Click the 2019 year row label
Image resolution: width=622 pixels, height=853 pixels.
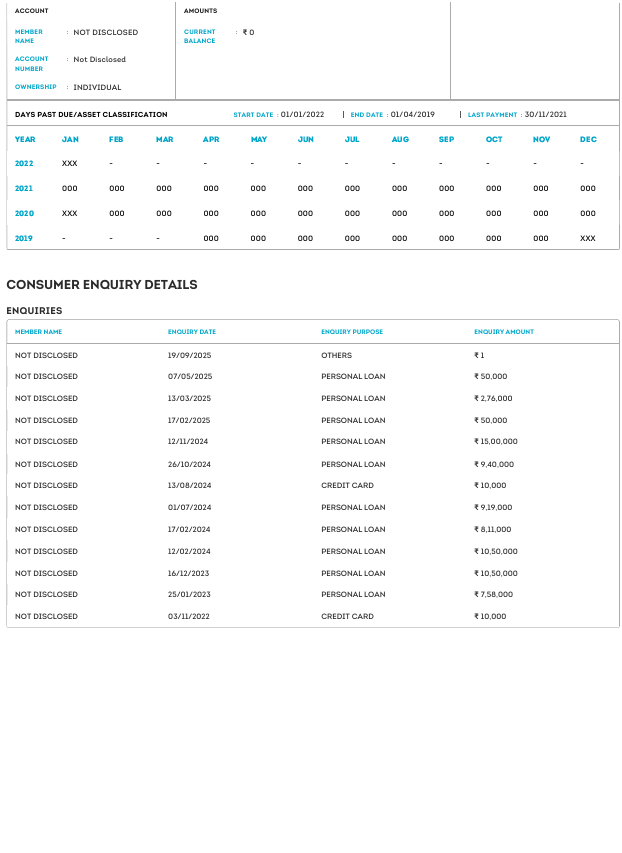25,238
